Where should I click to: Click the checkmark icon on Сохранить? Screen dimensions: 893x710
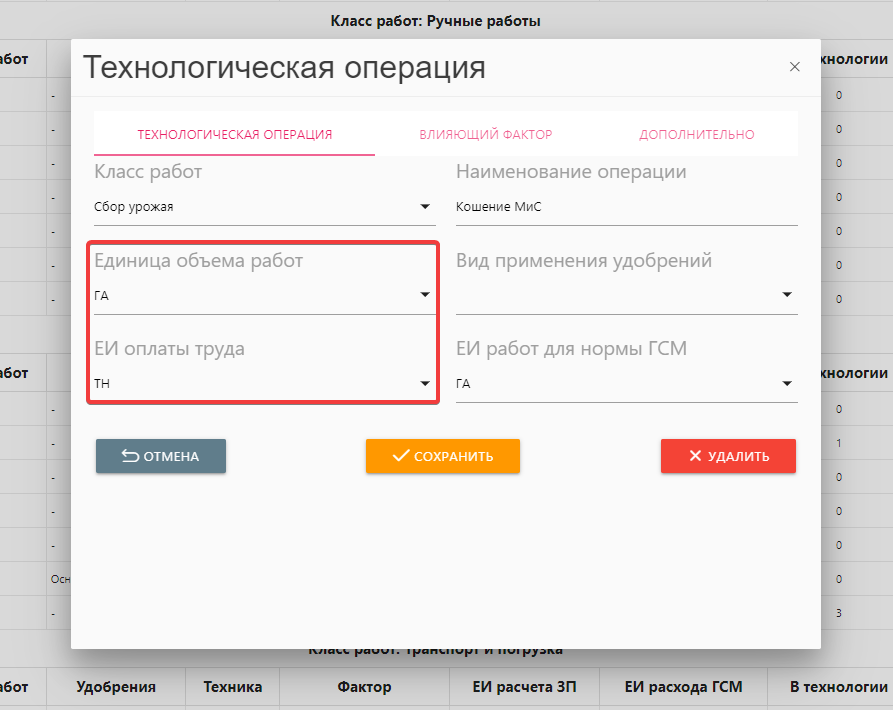click(x=401, y=456)
